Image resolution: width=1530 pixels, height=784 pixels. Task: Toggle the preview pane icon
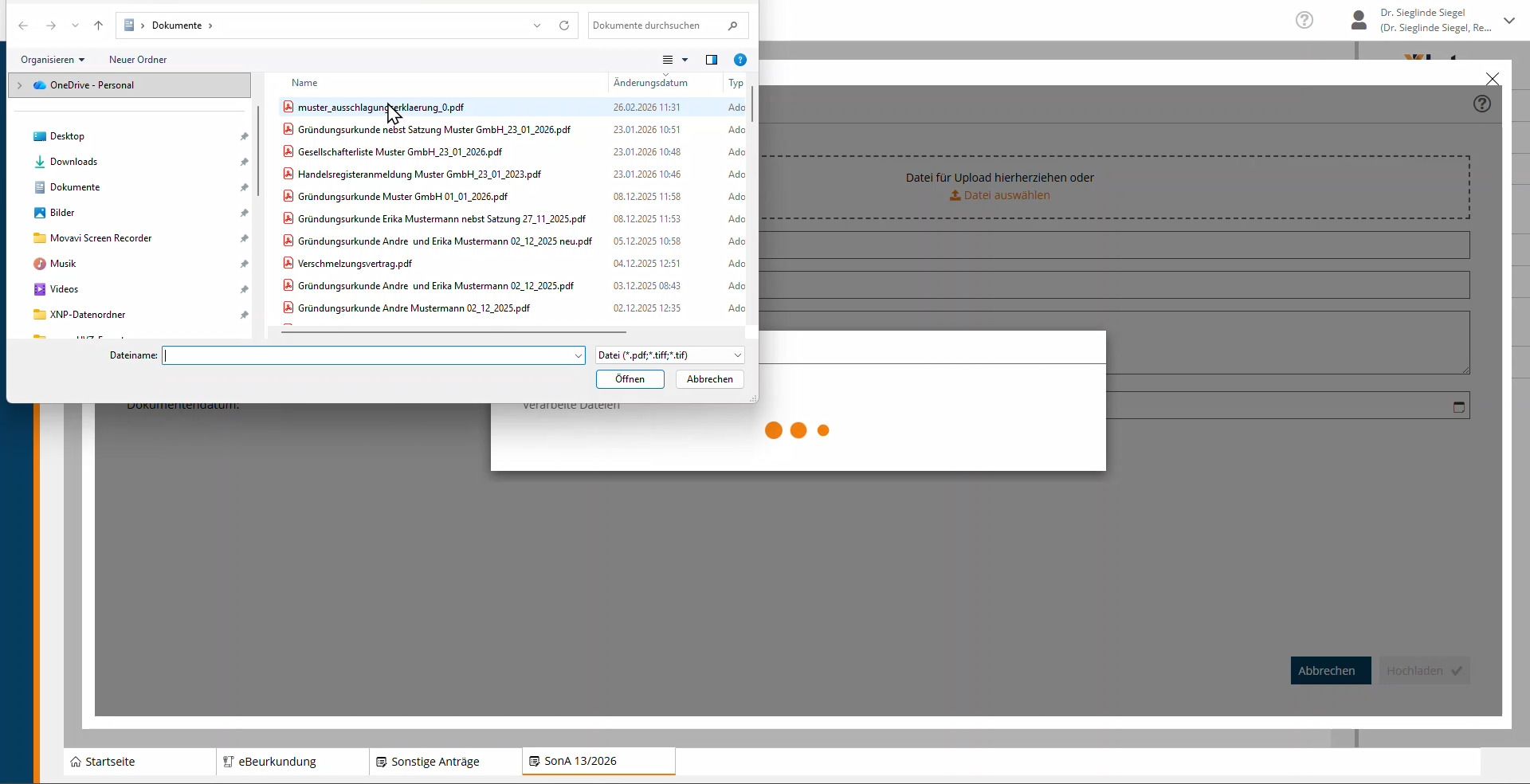tap(712, 60)
